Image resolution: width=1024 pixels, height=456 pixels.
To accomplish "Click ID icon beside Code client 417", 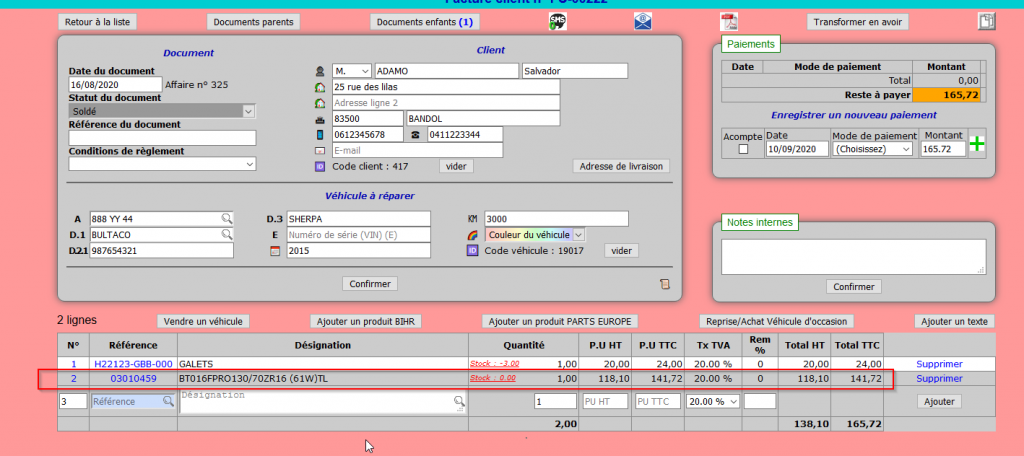I will coord(320,167).
